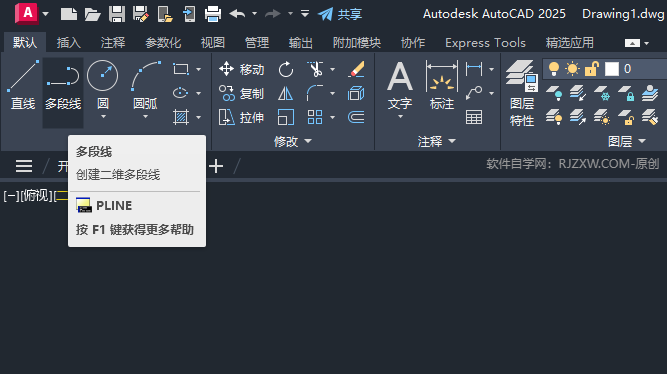The image size is (667, 374).
Task: Switch to the Parametric (参数化) tab
Action: pos(163,43)
